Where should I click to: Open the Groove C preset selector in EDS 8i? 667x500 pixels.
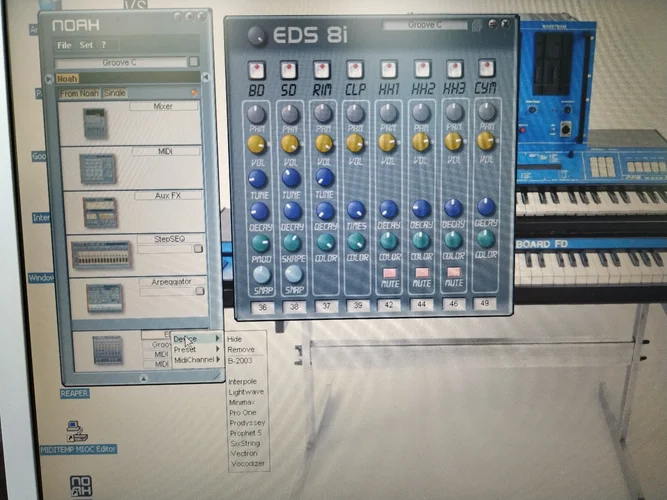pyautogui.click(x=425, y=25)
